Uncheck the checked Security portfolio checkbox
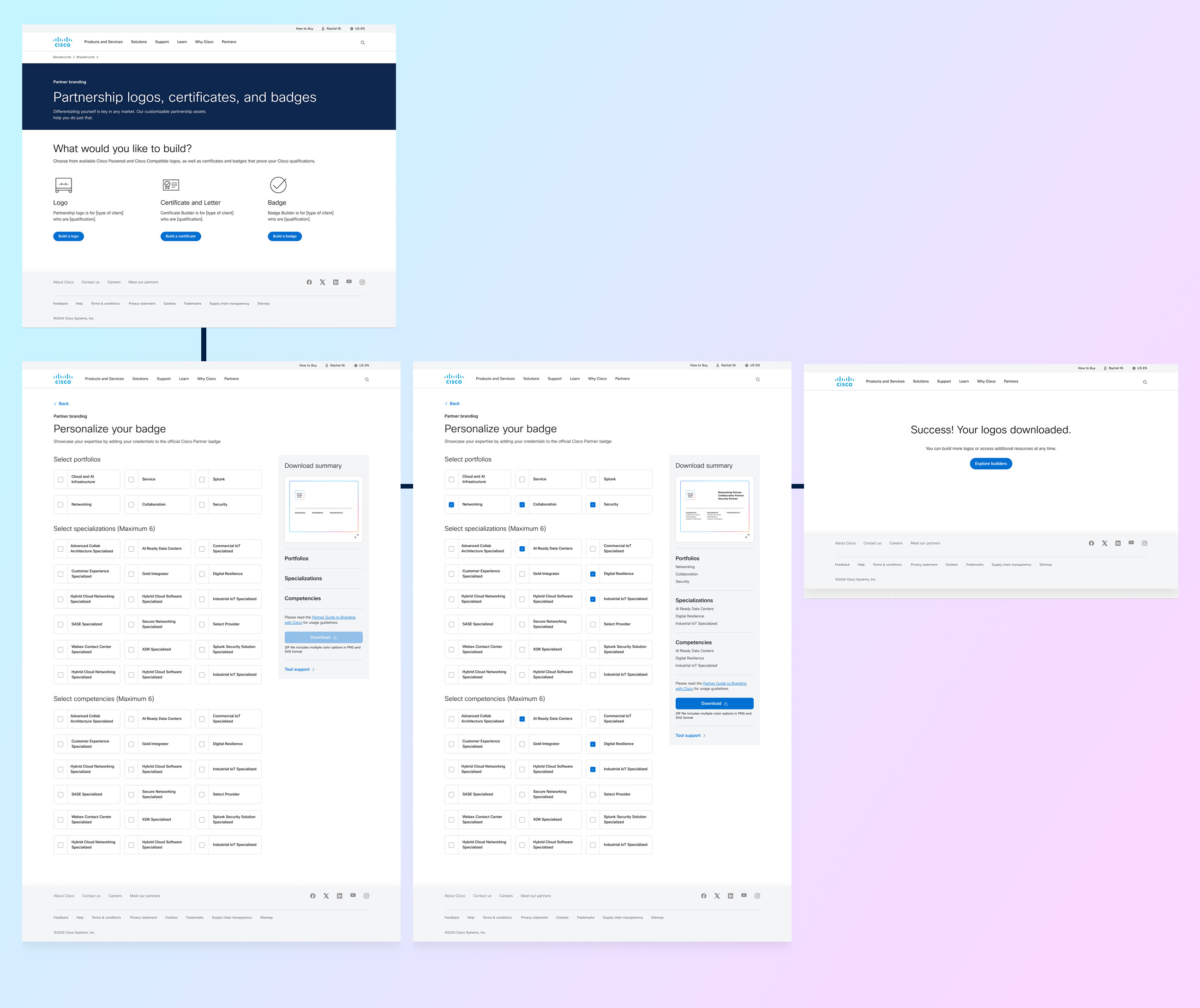The height and width of the screenshot is (1008, 1200). [593, 505]
